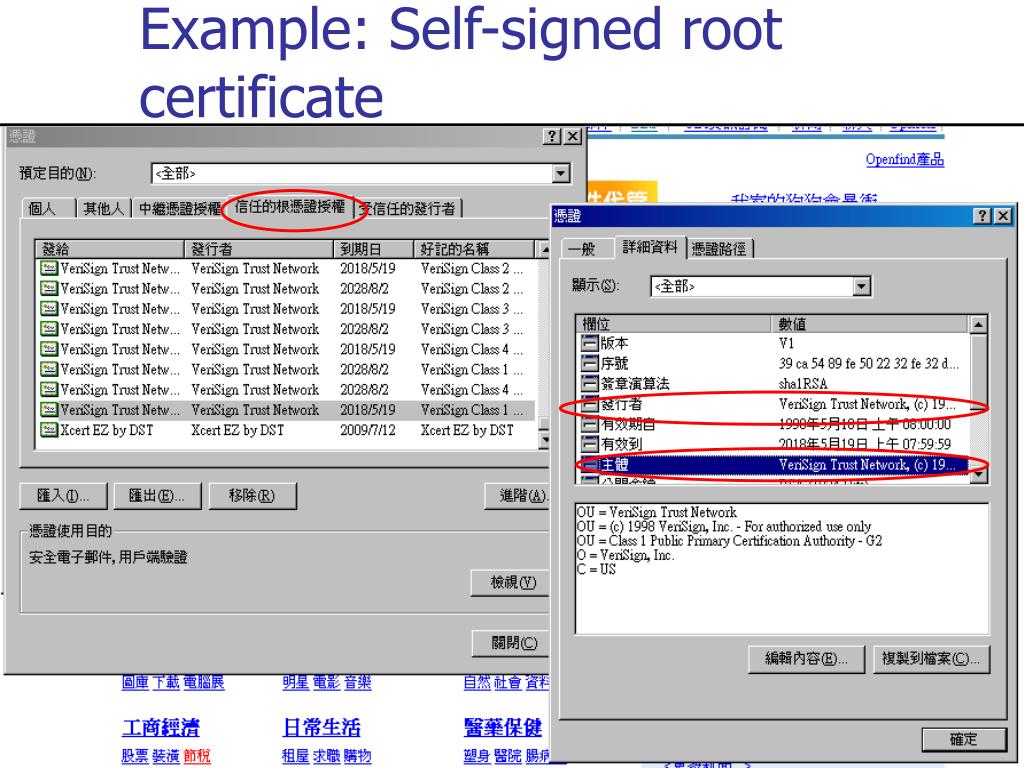
Task: Select the 主體 field row
Action: pyautogui.click(x=774, y=464)
